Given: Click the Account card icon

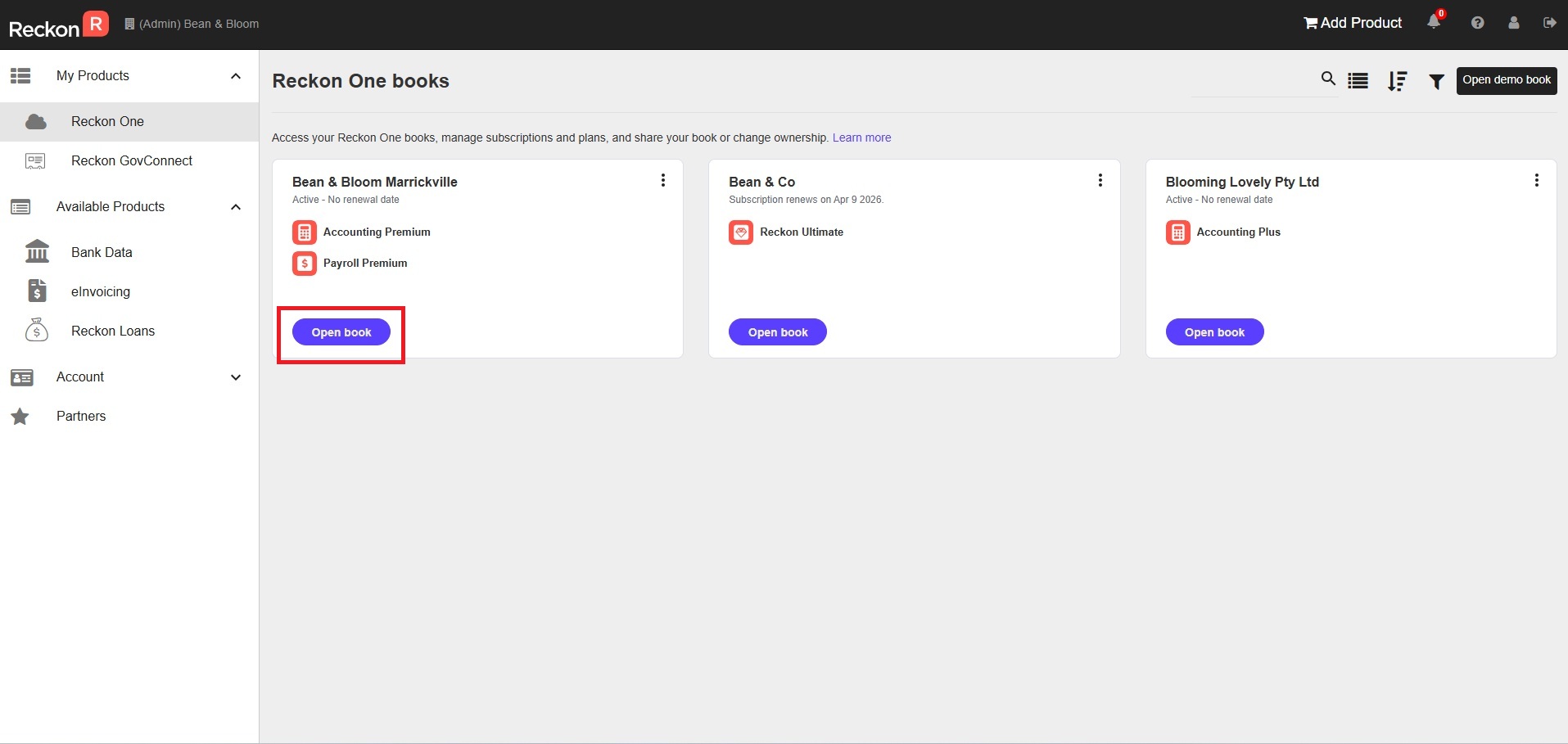Looking at the screenshot, I should click(x=21, y=377).
